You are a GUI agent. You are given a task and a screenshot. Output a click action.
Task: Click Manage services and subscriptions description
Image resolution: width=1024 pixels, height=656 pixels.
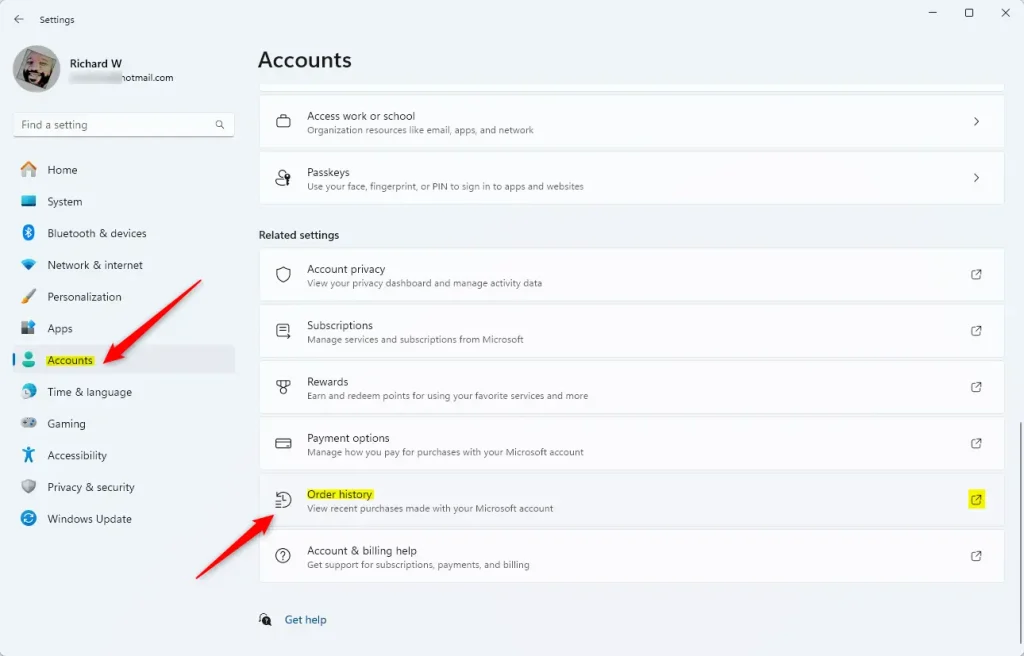coord(415,340)
